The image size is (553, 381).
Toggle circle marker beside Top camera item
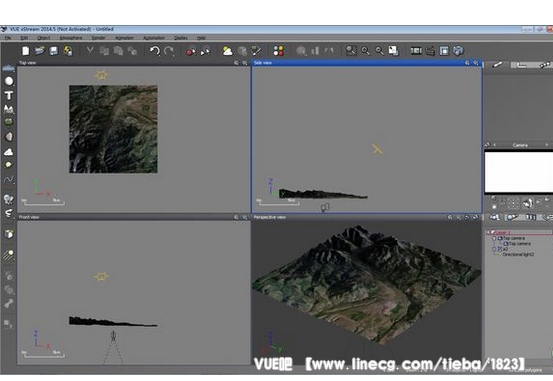click(494, 238)
